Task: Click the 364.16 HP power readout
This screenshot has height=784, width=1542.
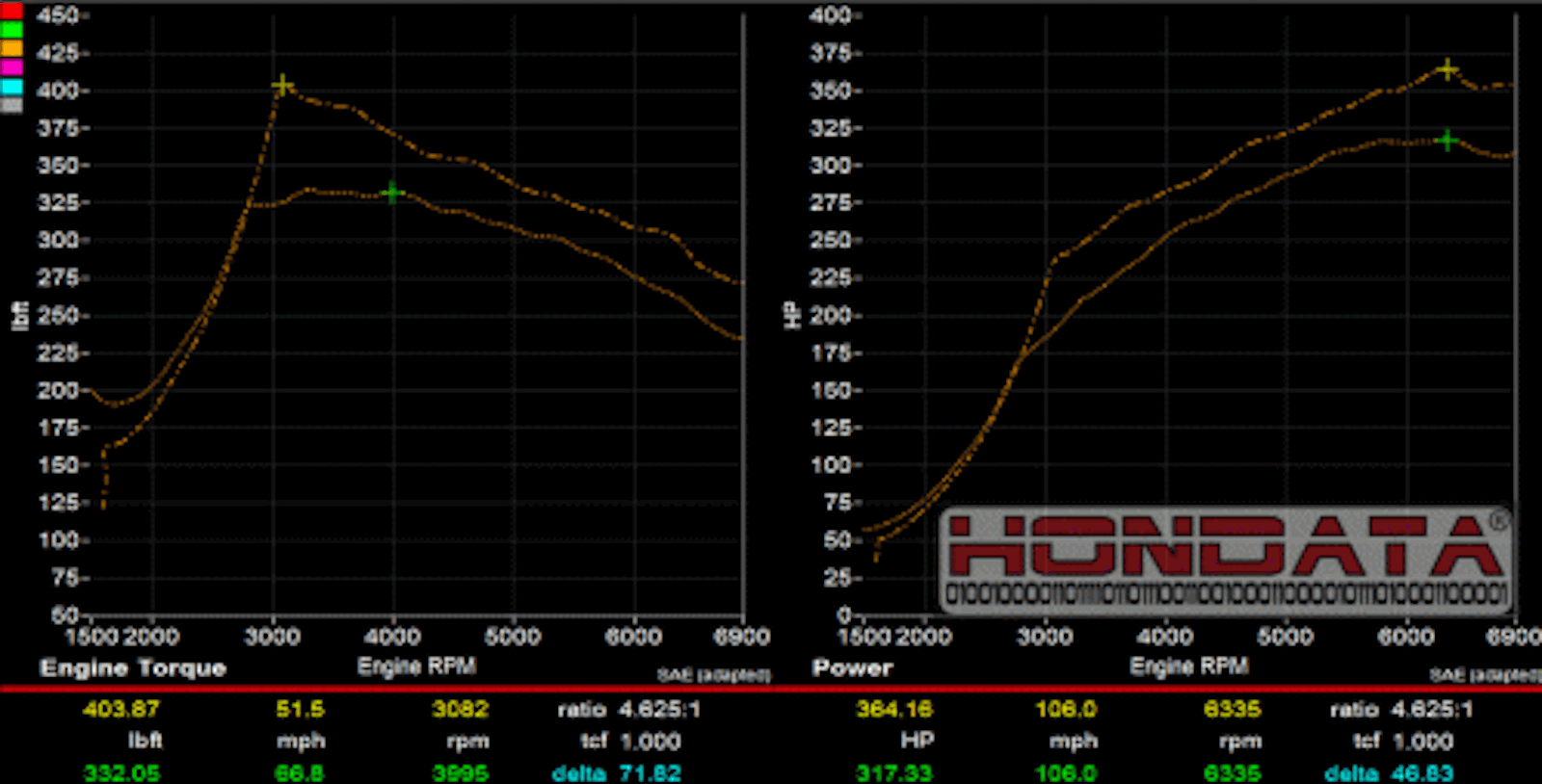Action: pyautogui.click(x=894, y=710)
